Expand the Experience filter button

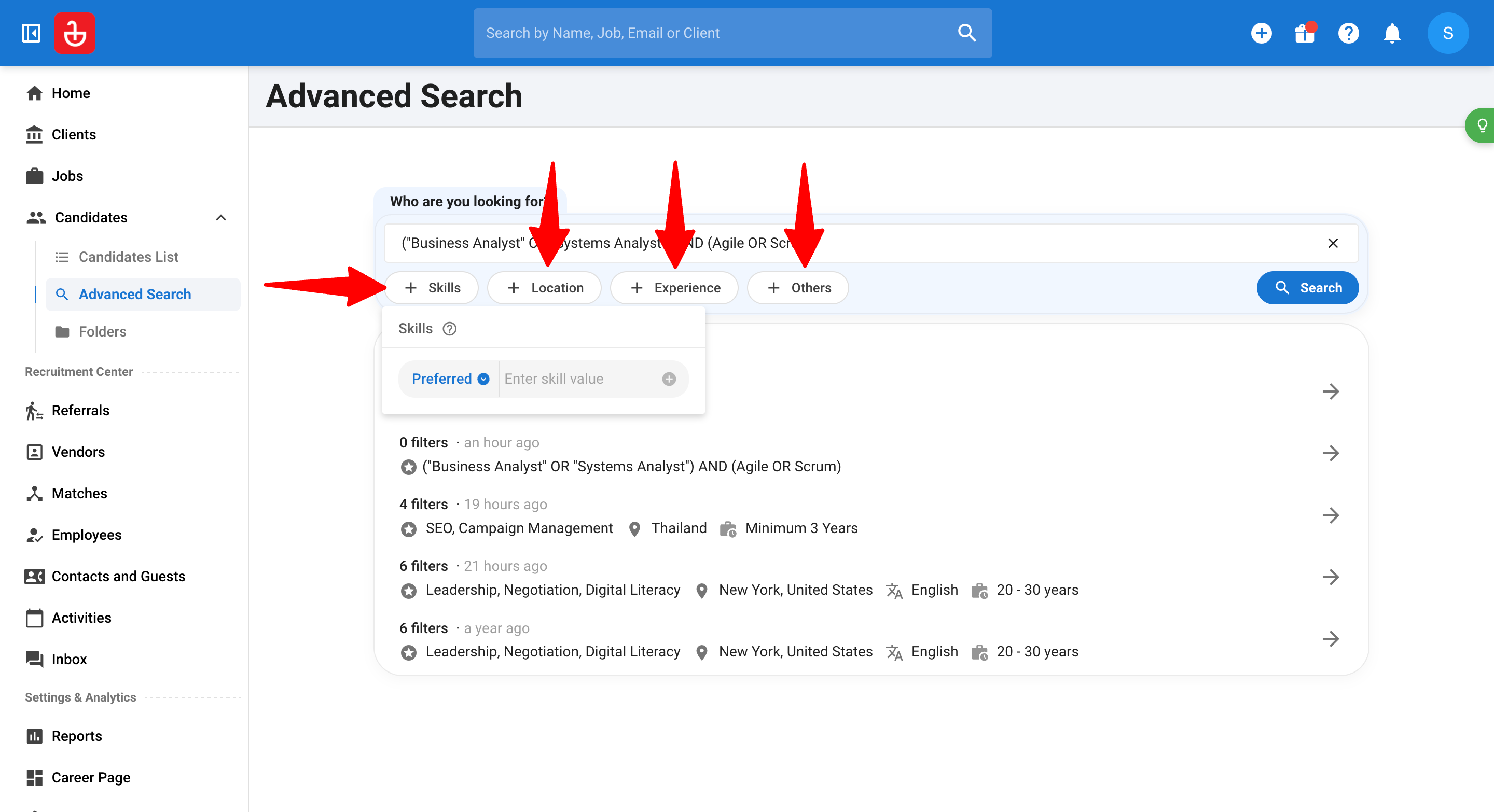coord(674,288)
